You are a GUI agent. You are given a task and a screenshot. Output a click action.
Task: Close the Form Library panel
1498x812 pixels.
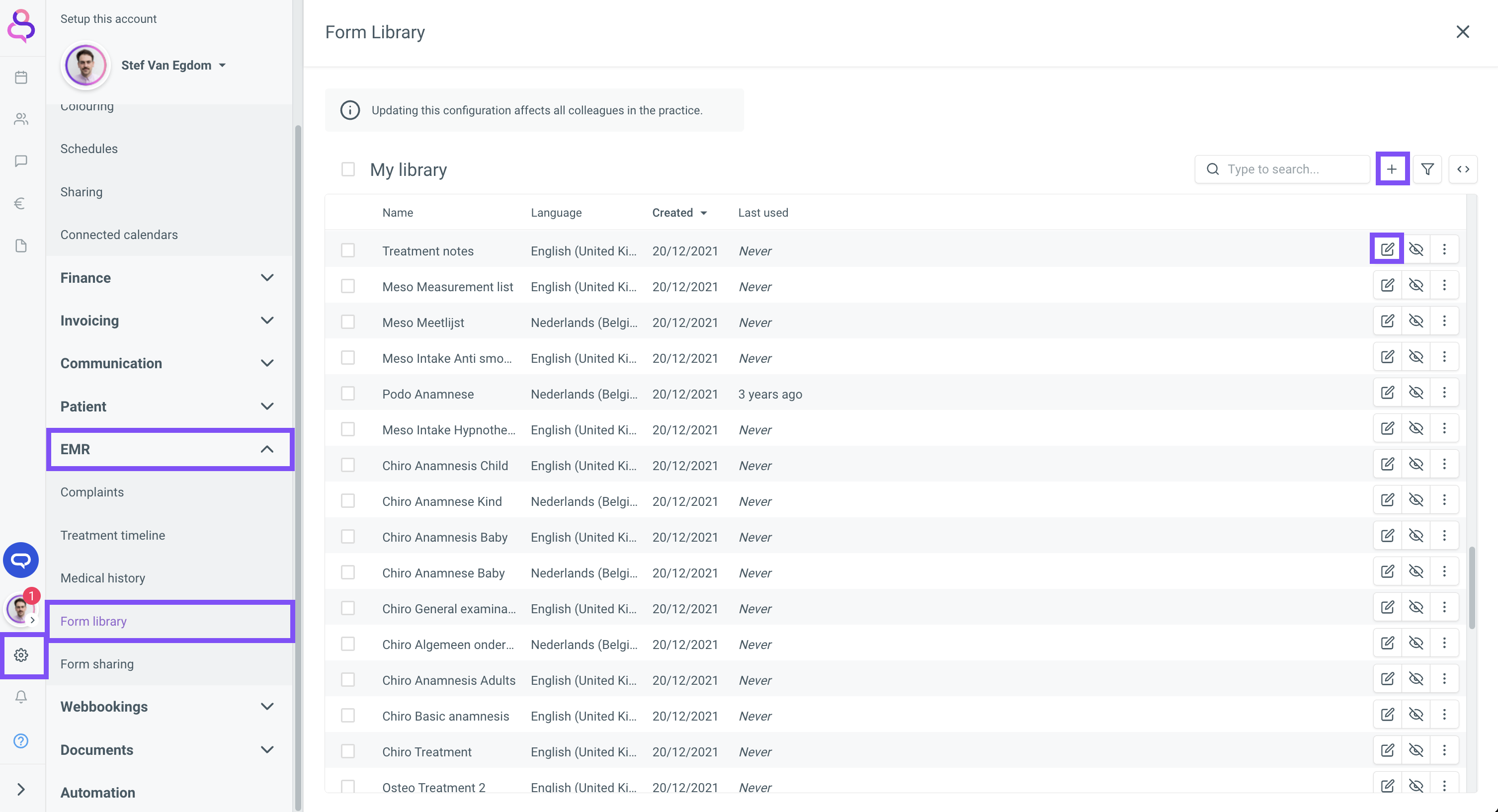(x=1463, y=31)
